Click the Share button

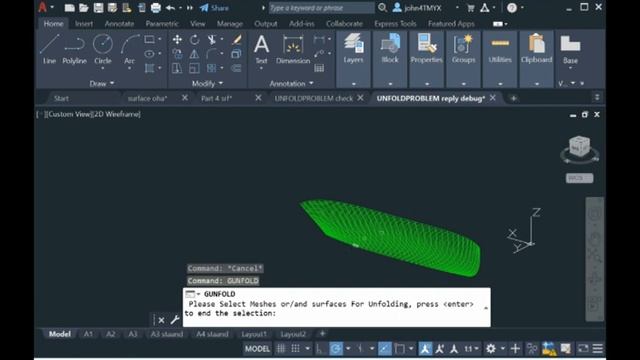[214, 8]
